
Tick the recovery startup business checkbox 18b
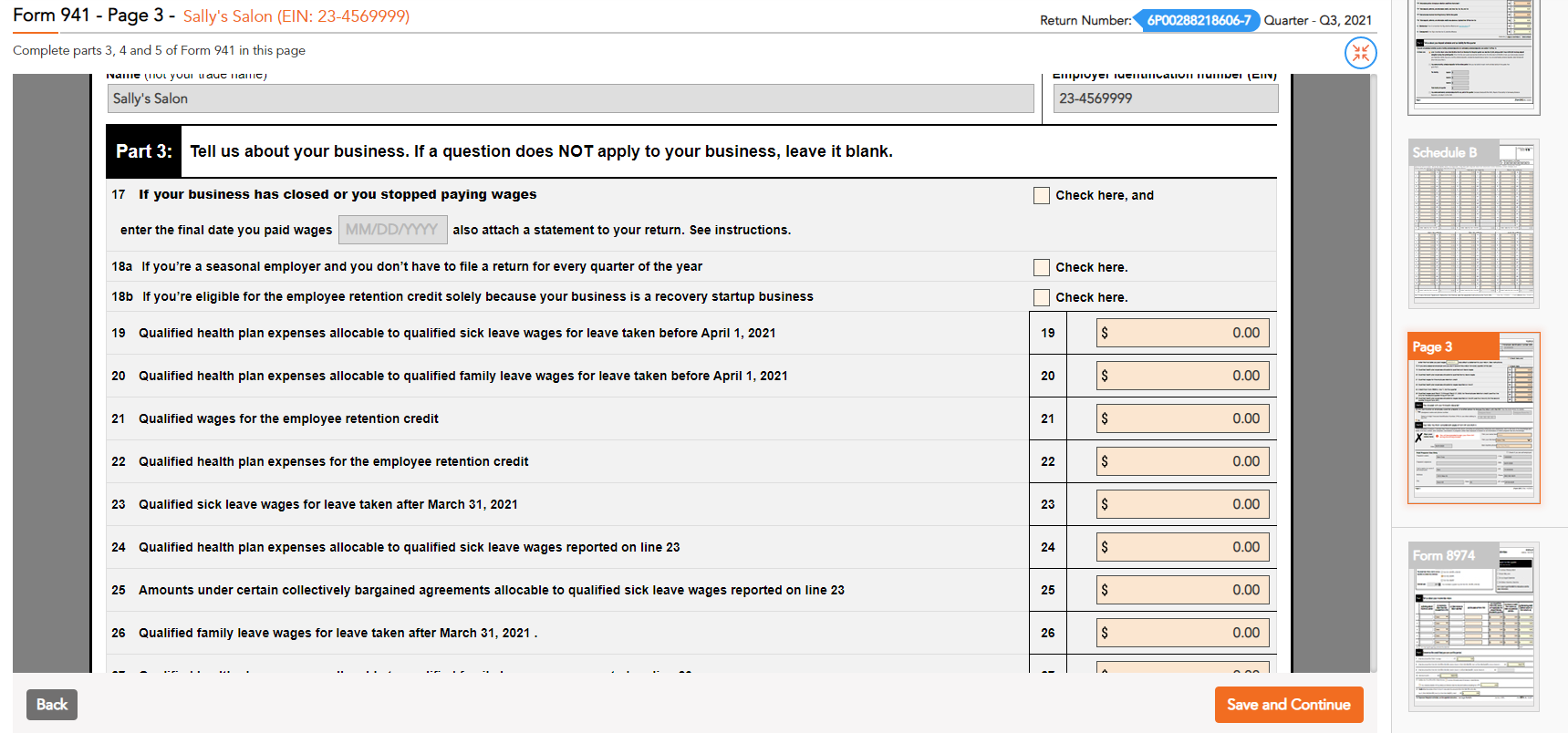pos(1041,297)
